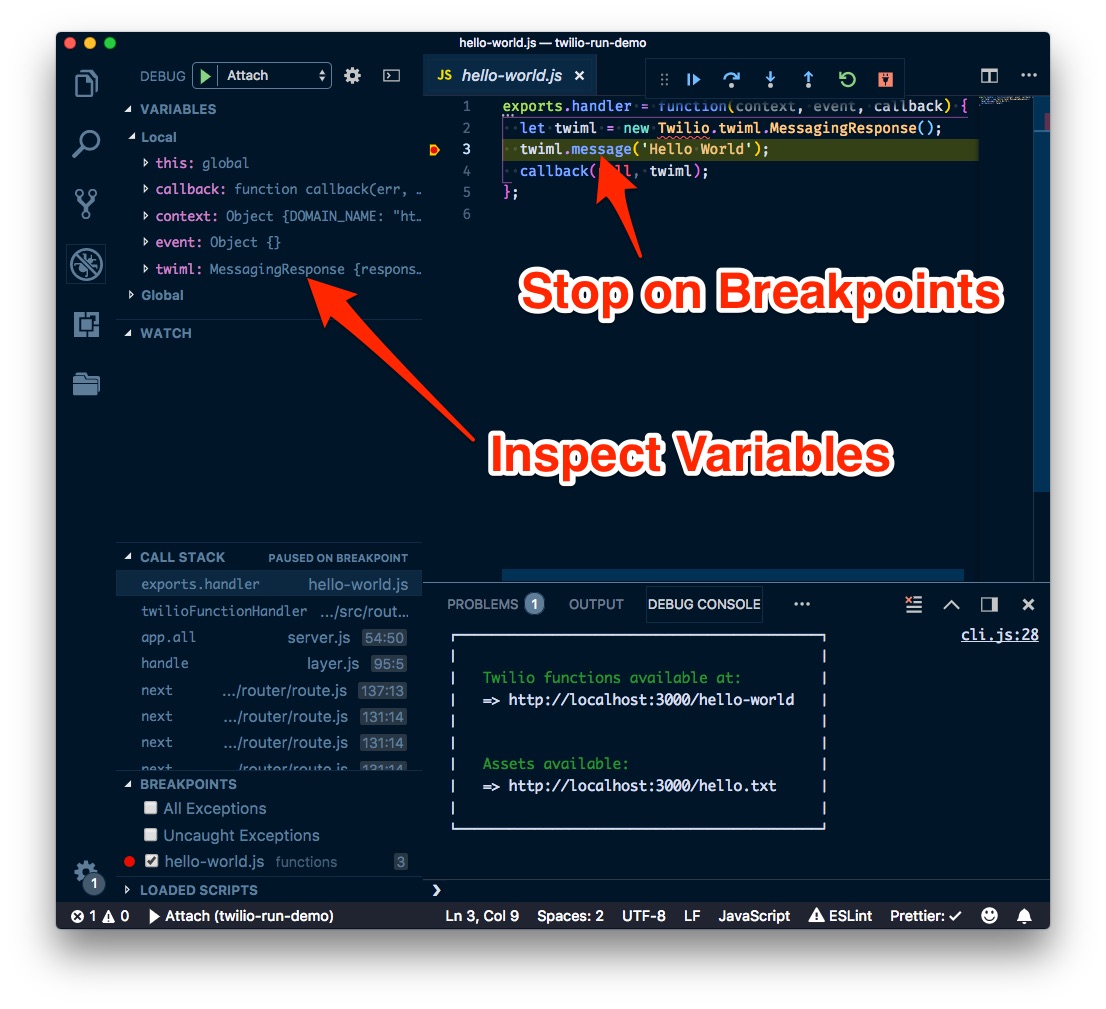This screenshot has height=1009, width=1106.
Task: Open the folder icon view in activity bar
Action: 86,384
